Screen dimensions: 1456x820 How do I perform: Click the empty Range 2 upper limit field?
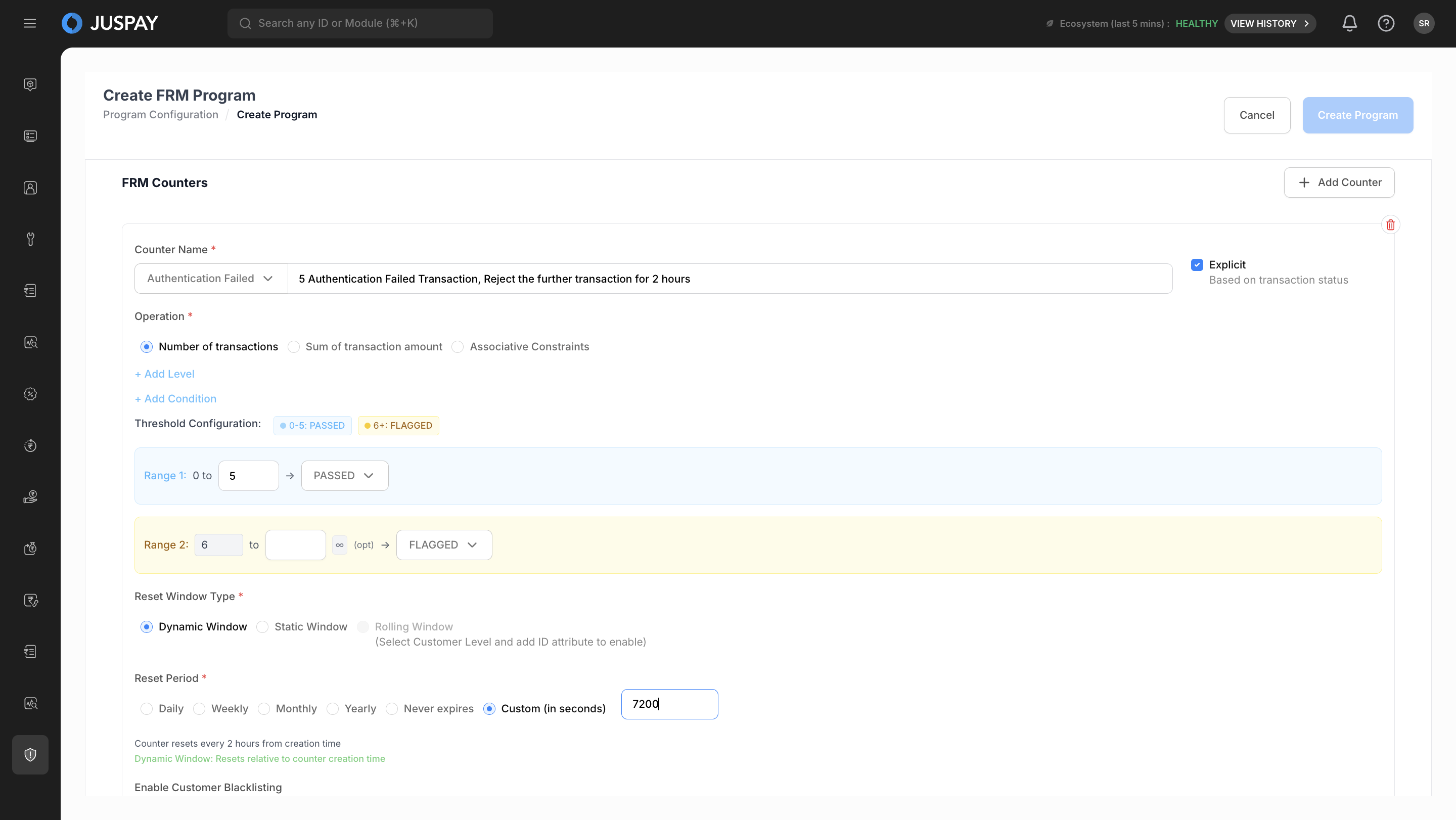click(x=295, y=545)
